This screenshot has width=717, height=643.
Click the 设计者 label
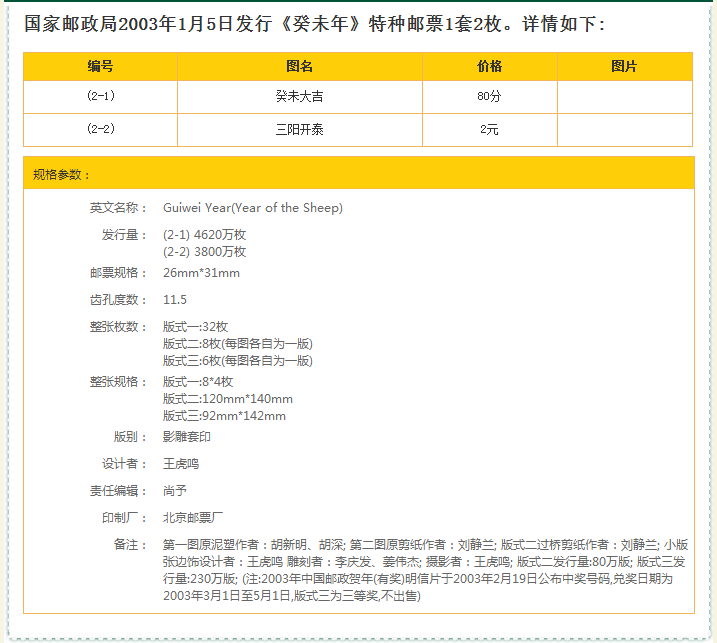click(124, 464)
